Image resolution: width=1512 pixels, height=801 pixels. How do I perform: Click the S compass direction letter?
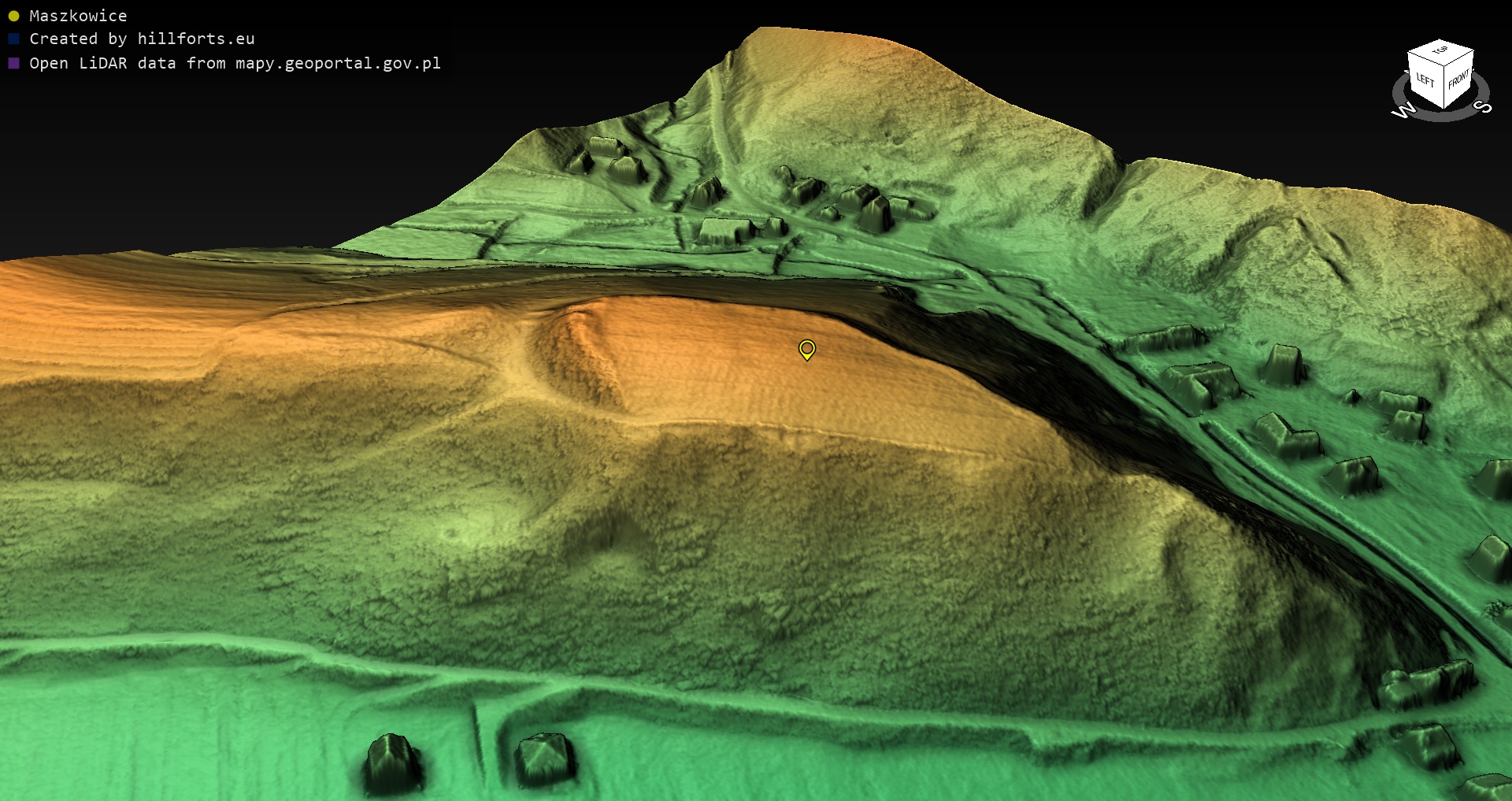pyautogui.click(x=1484, y=106)
